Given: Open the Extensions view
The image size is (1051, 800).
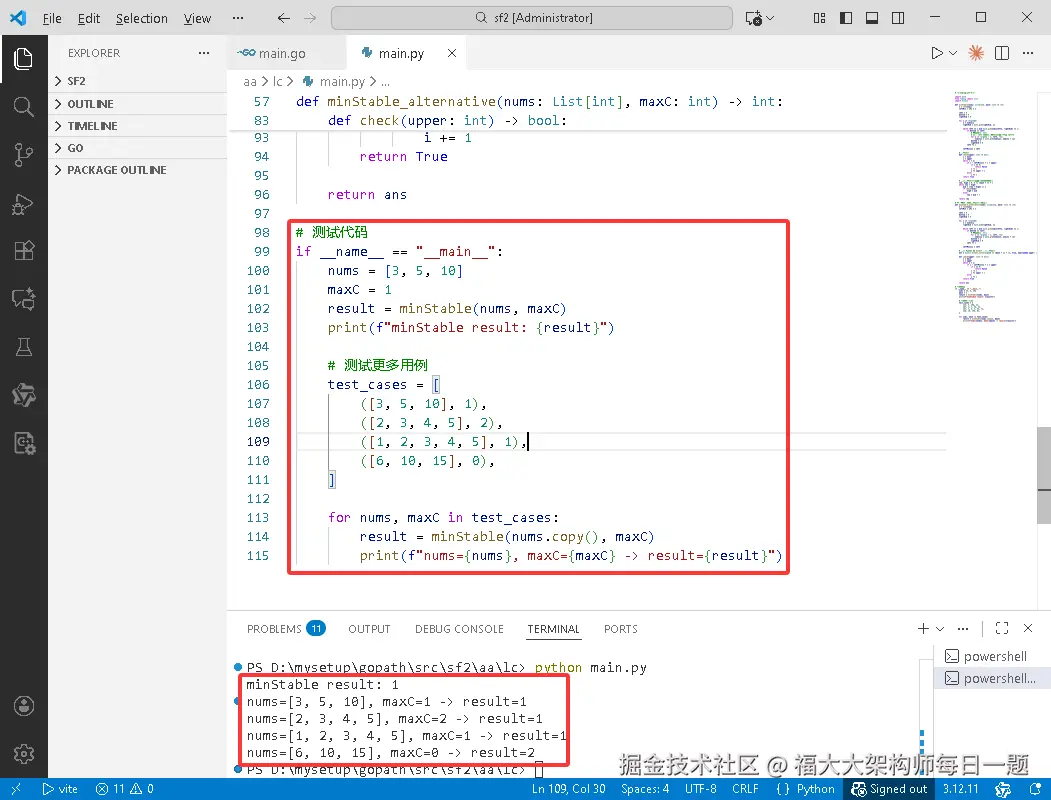Looking at the screenshot, I should tap(23, 251).
